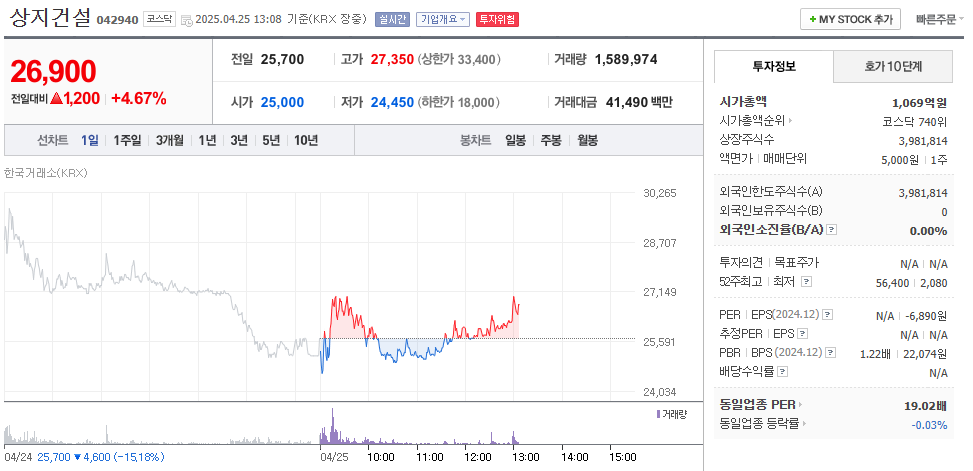Click the intraday price line chart

tap(420, 336)
